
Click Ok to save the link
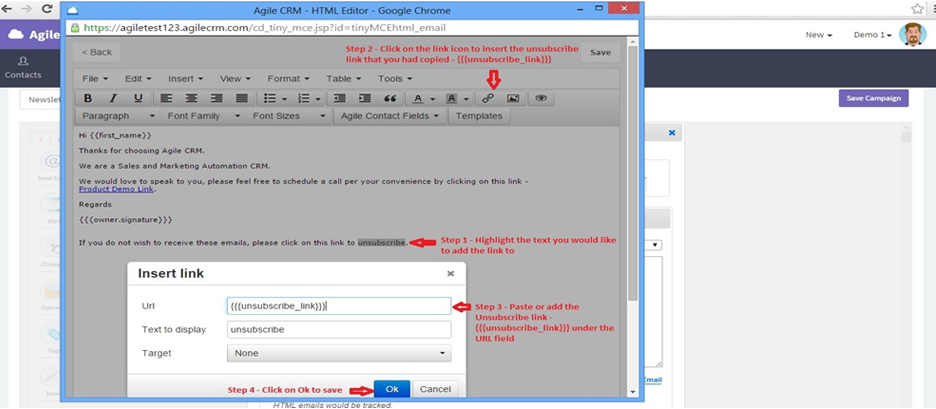(392, 389)
